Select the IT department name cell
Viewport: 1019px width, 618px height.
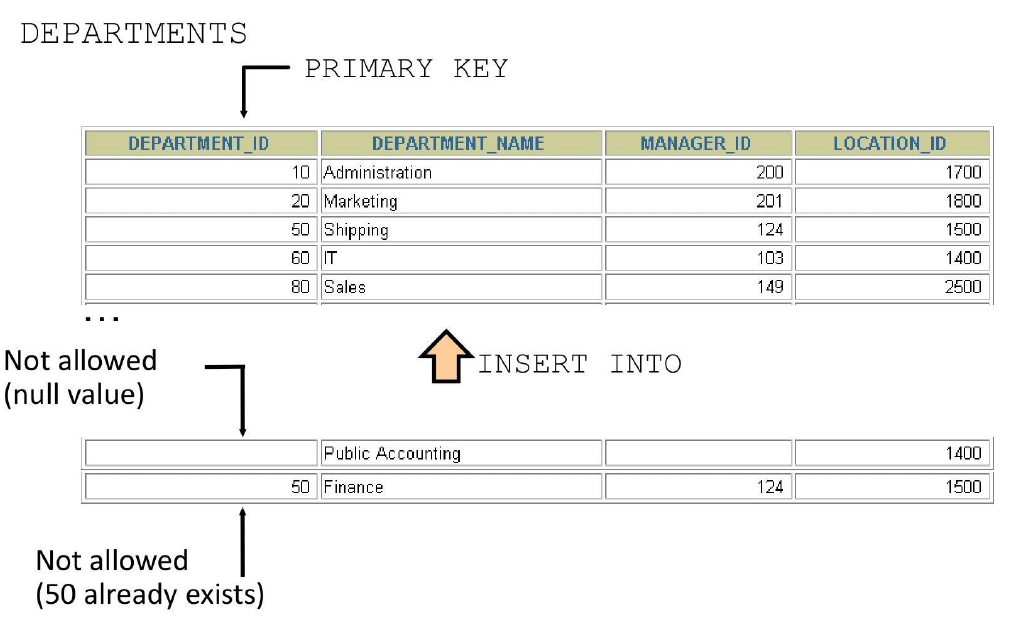(x=461, y=258)
